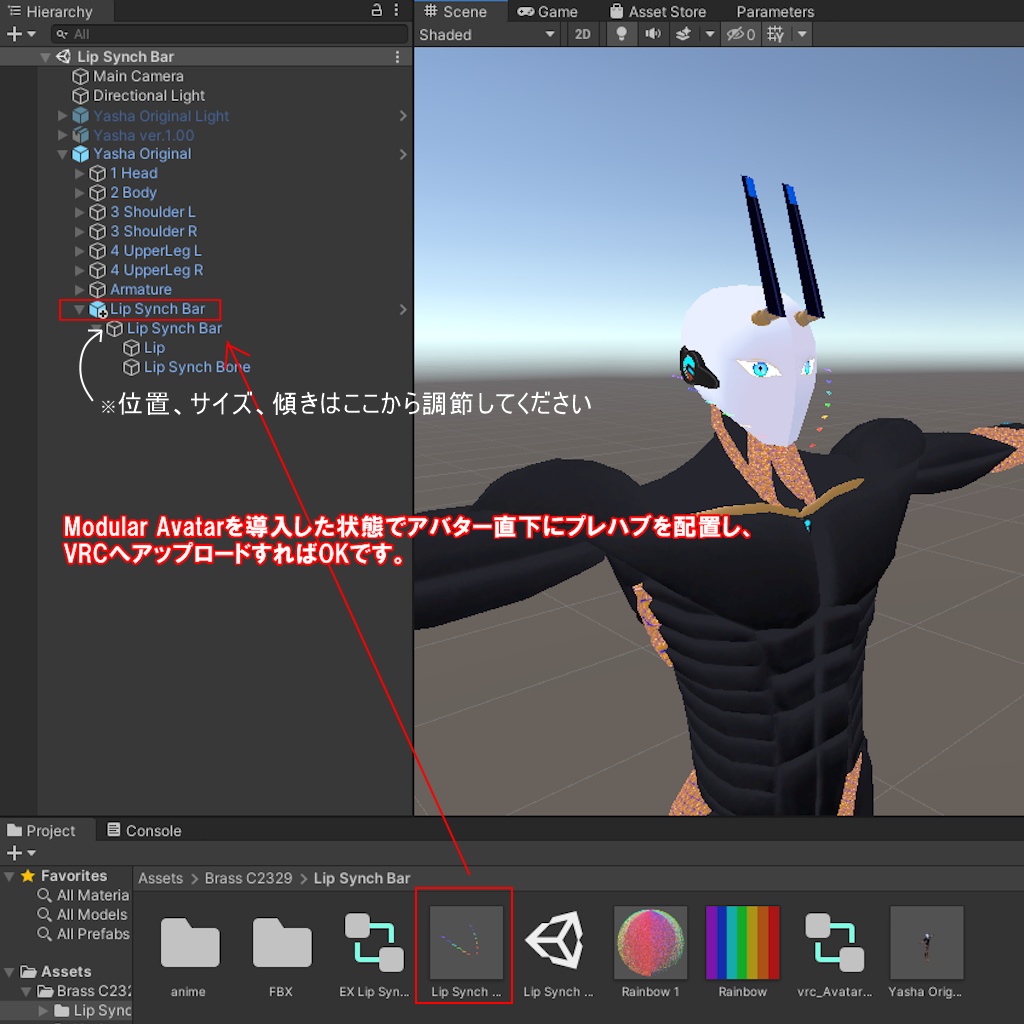Toggle 2D view mode
Screen dimensions: 1024x1024
583,35
